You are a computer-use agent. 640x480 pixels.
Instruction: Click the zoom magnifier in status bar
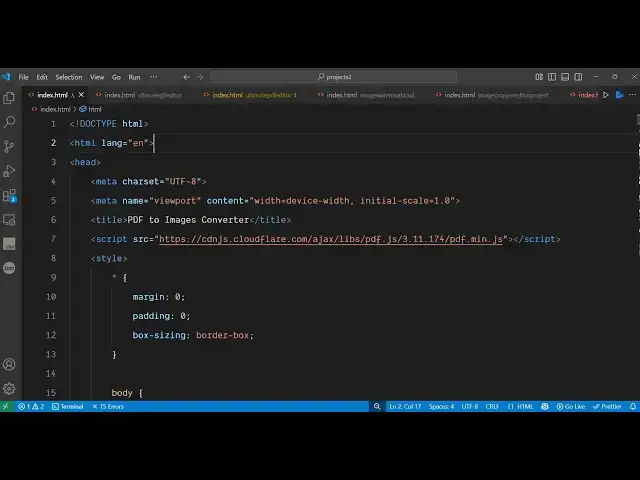(377, 406)
